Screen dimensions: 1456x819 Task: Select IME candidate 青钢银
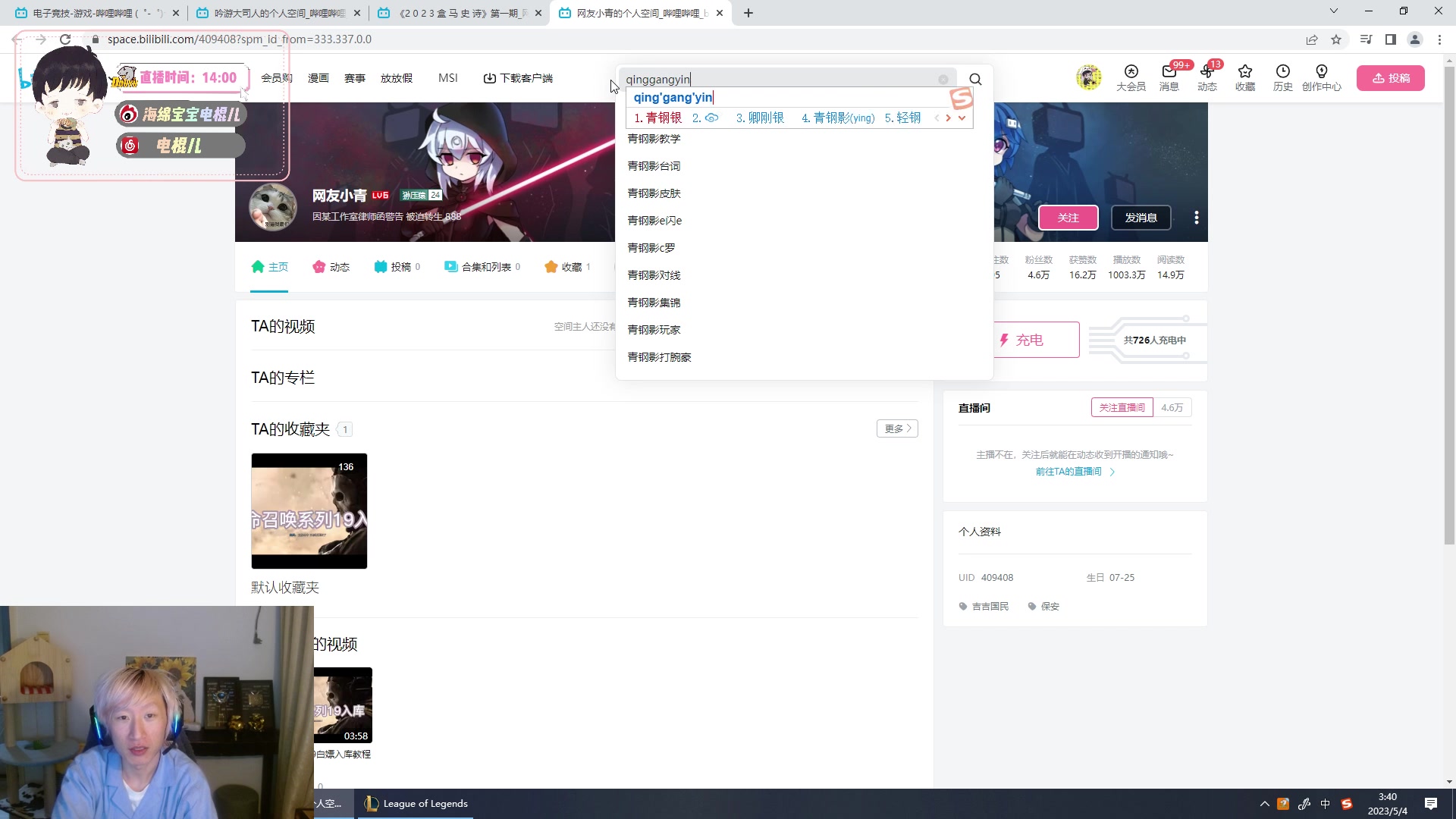coord(658,118)
